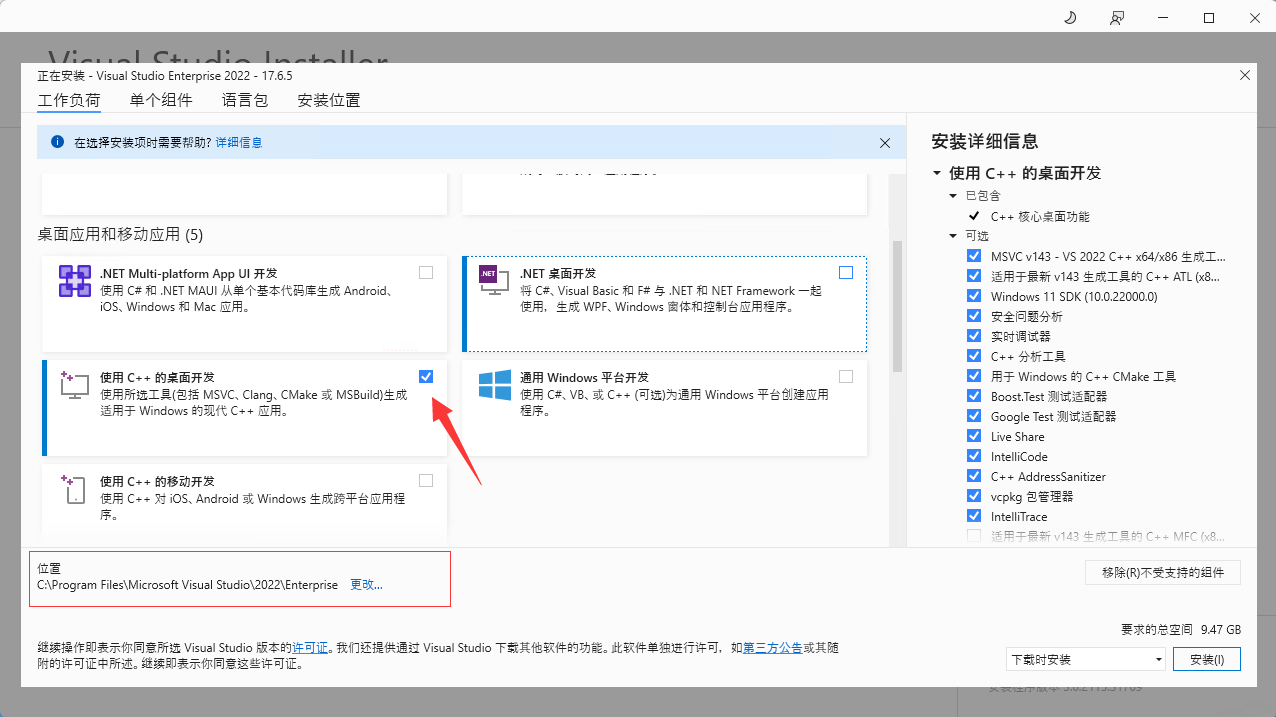Click the 安装(I) button
The height and width of the screenshot is (717, 1276).
pos(1207,659)
